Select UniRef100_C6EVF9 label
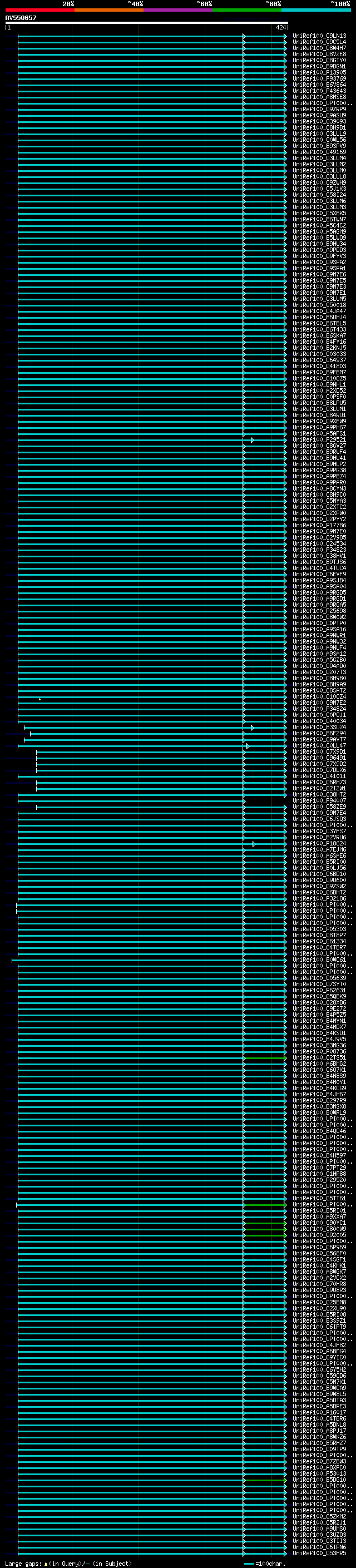Image resolution: width=356 pixels, height=1568 pixels. [319, 574]
